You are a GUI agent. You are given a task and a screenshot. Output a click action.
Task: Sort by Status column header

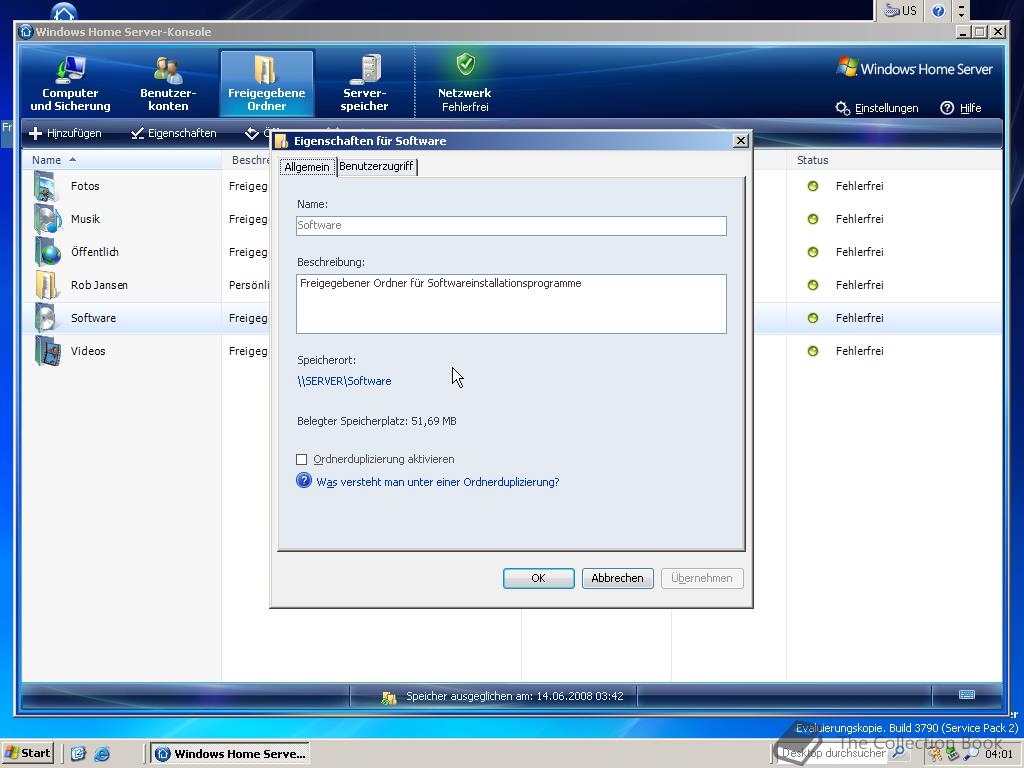(895, 160)
